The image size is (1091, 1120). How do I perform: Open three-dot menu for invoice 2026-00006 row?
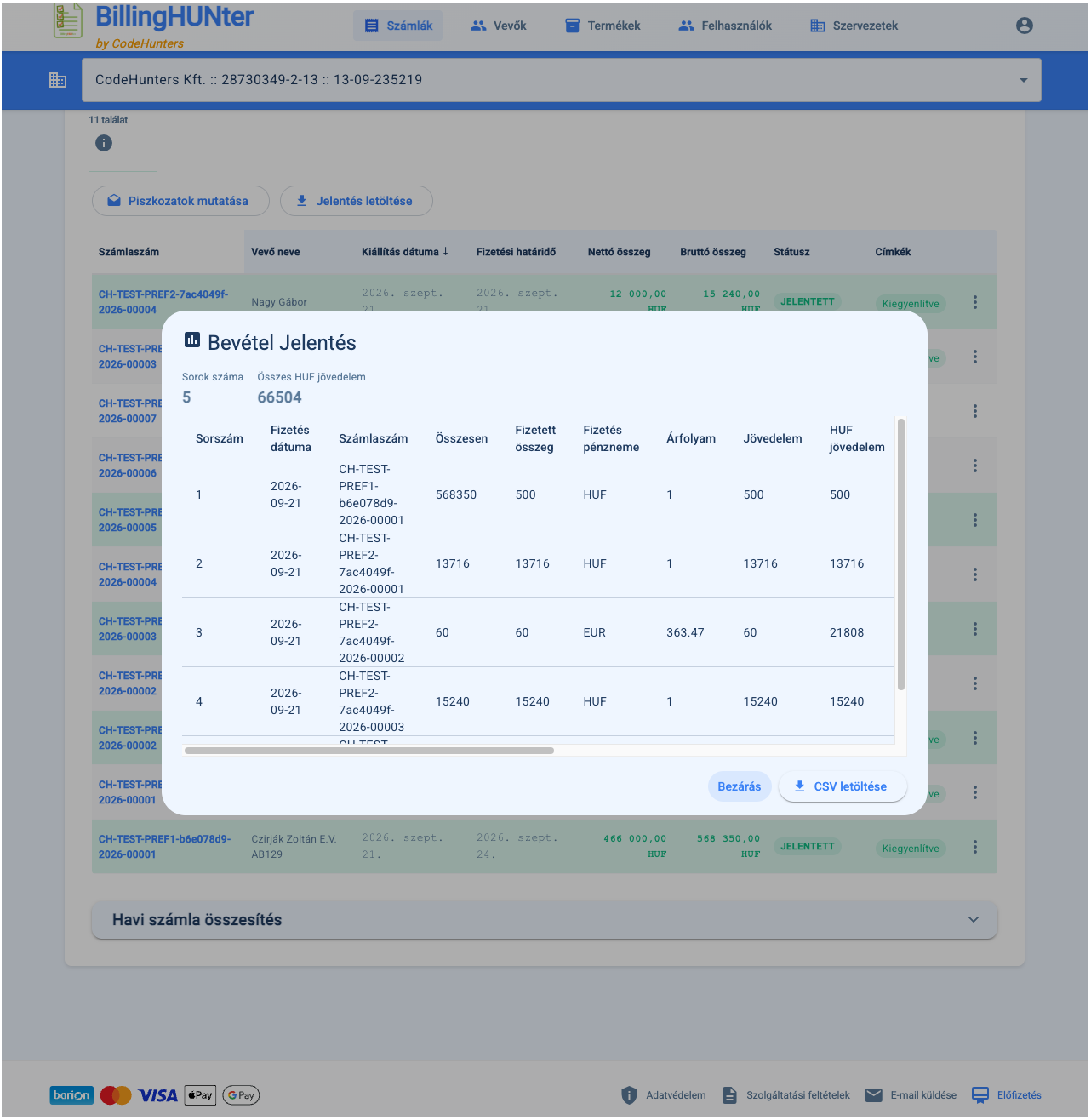(975, 466)
